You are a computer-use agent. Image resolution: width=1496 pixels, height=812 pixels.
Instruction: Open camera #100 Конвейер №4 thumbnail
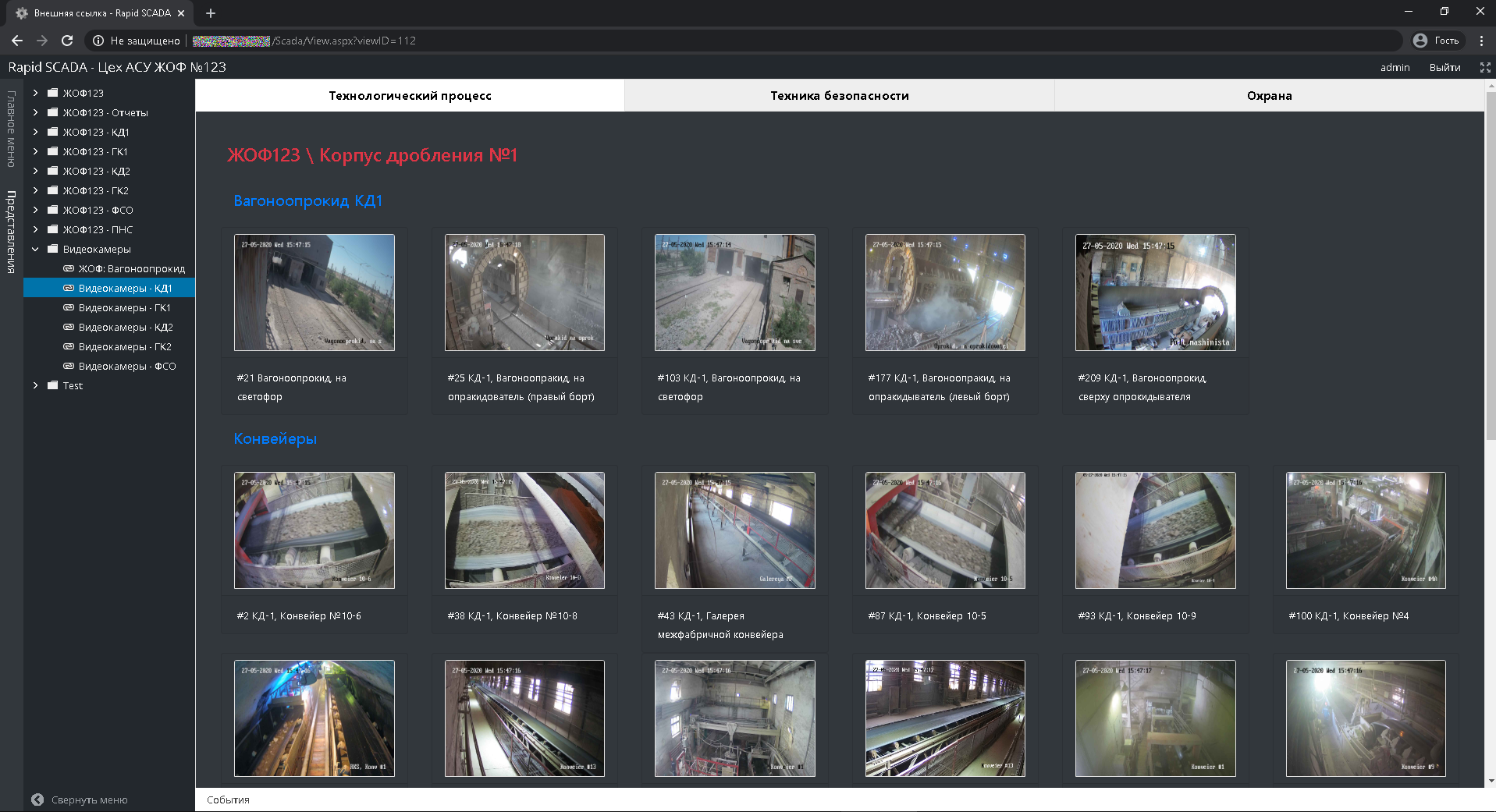coord(1366,530)
